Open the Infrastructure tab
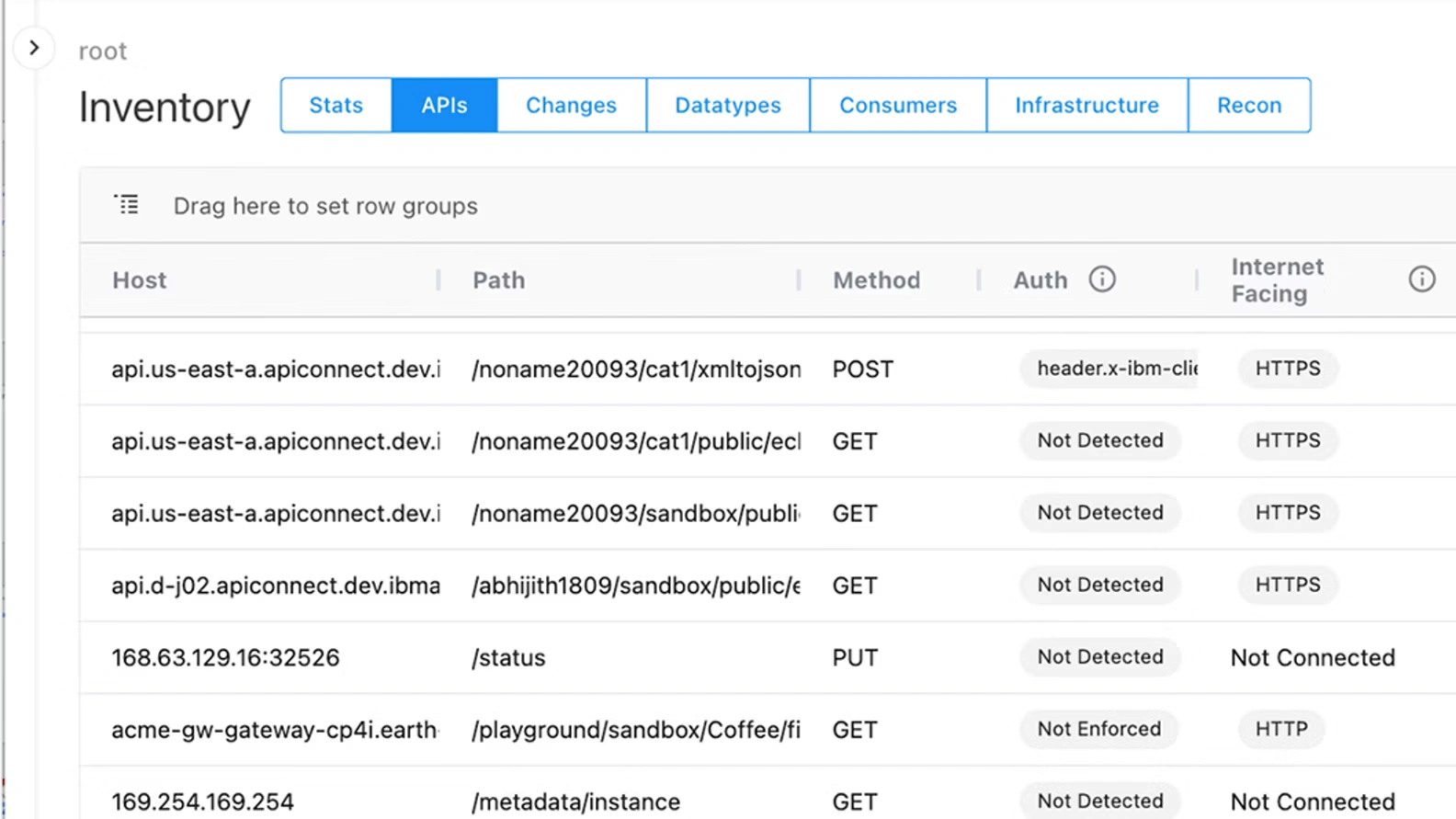This screenshot has height=819, width=1456. pyautogui.click(x=1086, y=106)
